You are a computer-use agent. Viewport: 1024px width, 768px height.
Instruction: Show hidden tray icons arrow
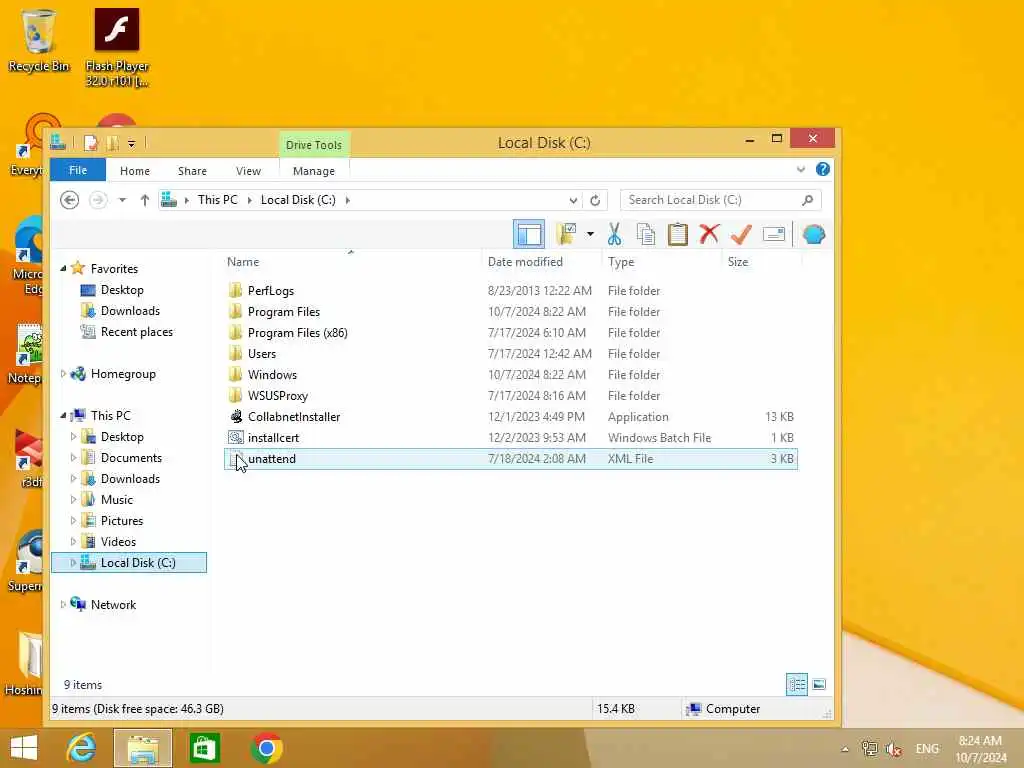pyautogui.click(x=844, y=749)
